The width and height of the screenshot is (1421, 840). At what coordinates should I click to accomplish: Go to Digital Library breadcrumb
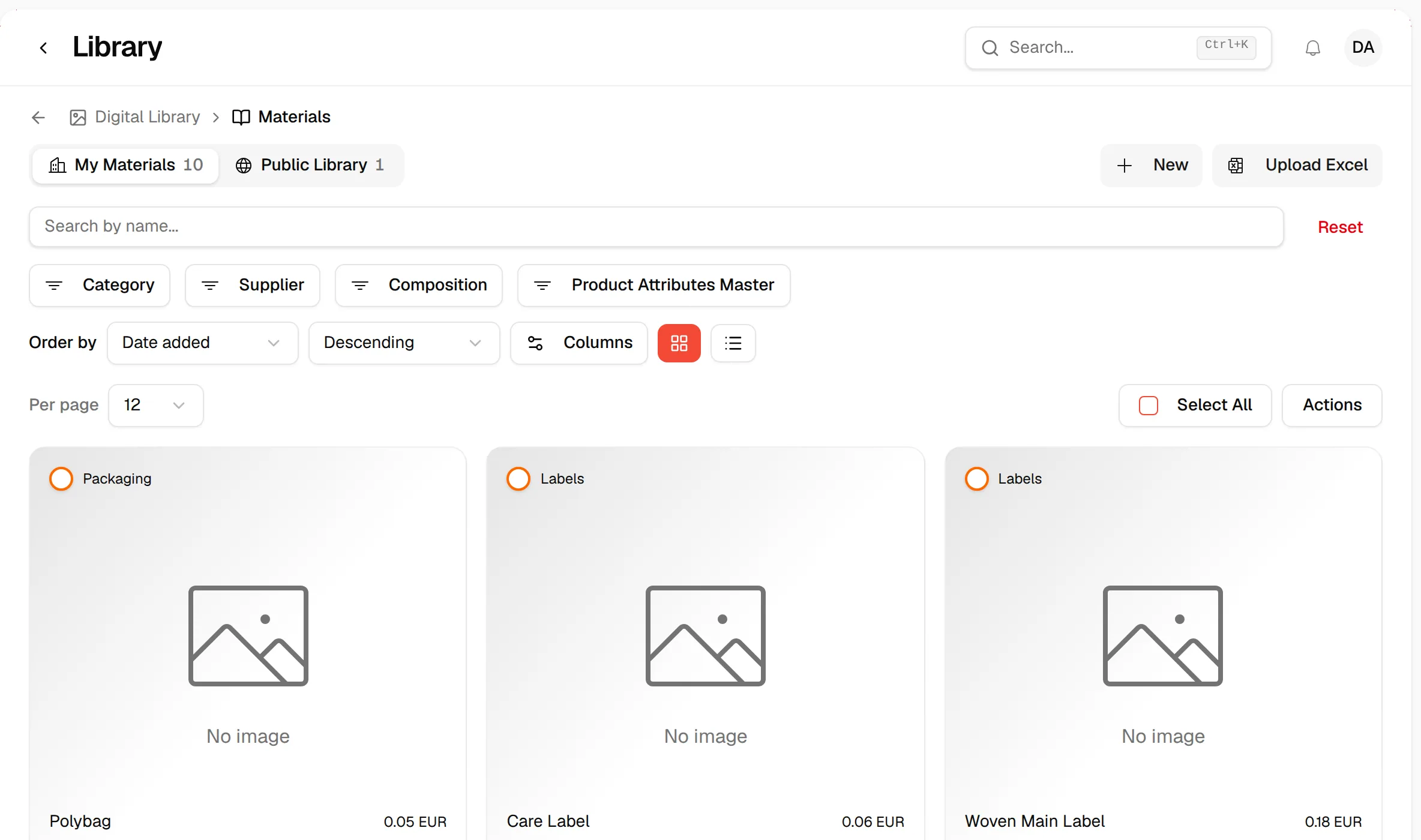tap(148, 117)
